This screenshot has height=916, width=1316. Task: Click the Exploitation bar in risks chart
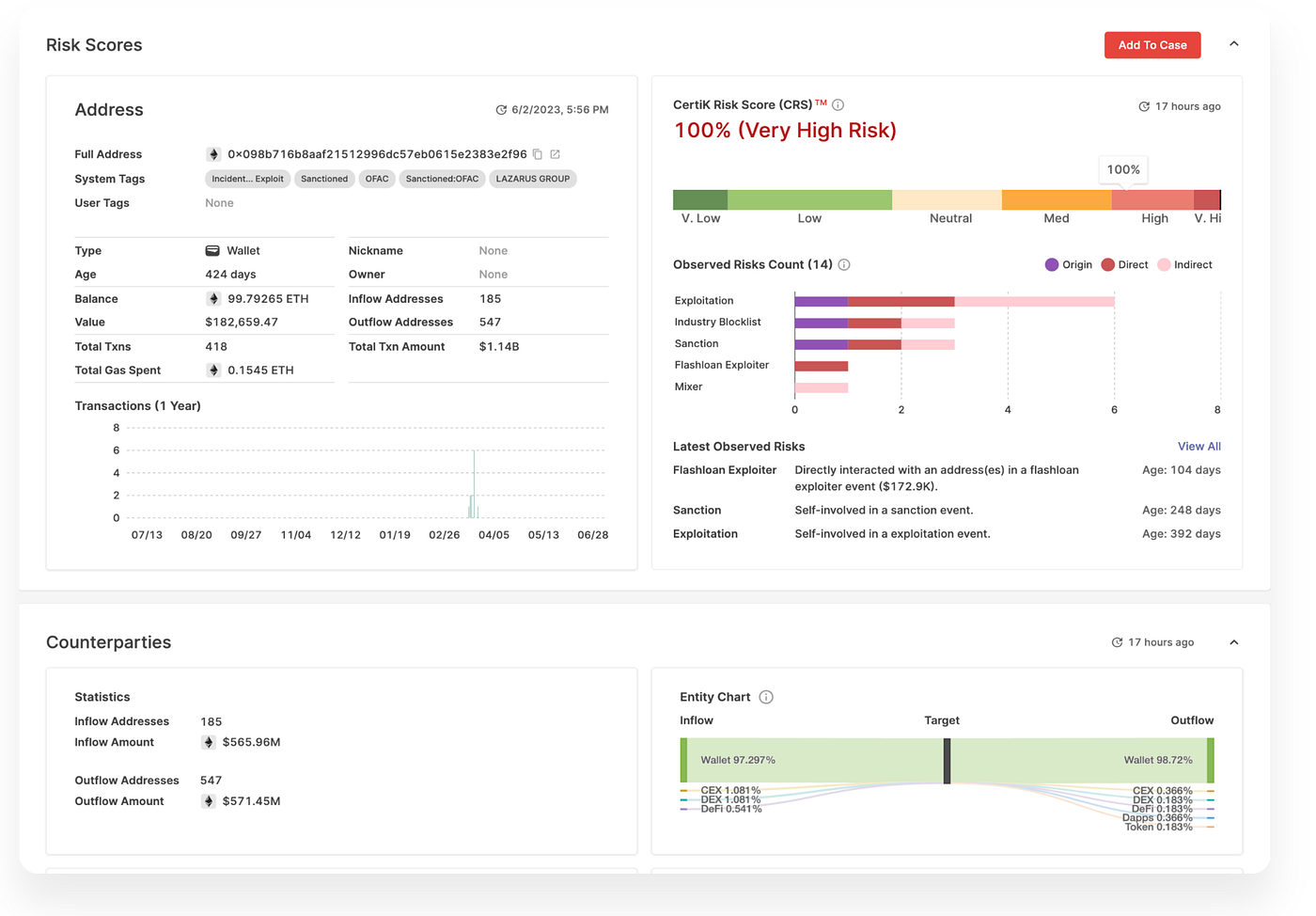click(954, 302)
